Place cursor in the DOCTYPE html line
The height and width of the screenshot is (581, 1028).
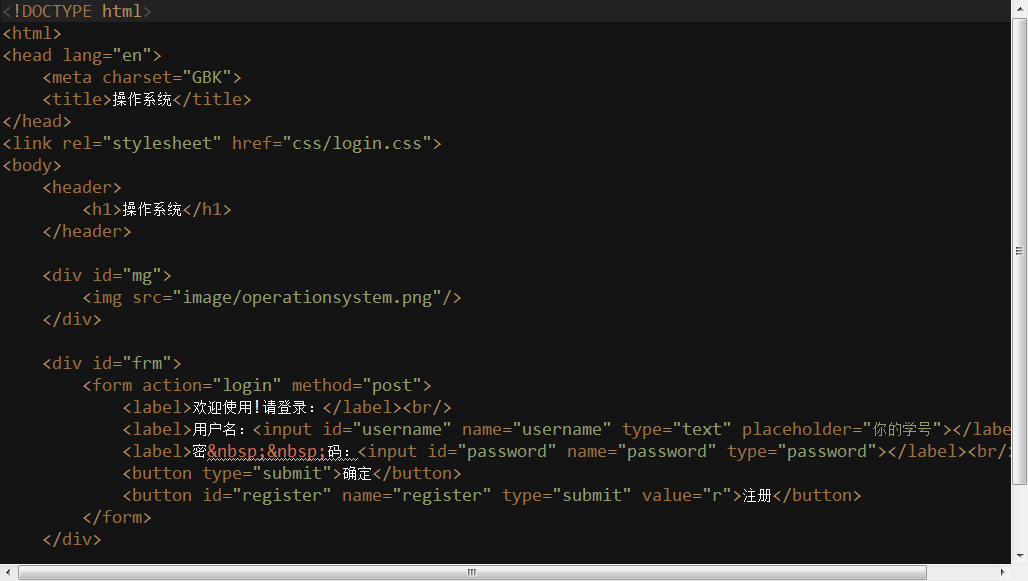[x=78, y=12]
